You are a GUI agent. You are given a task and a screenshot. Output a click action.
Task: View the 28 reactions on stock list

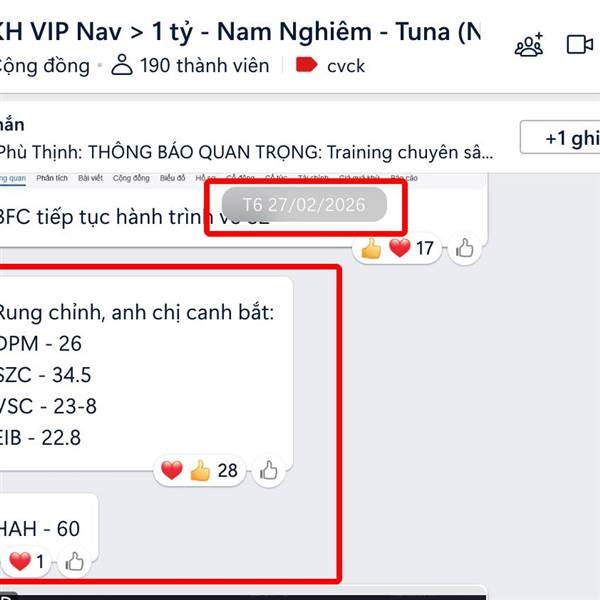pos(199,470)
